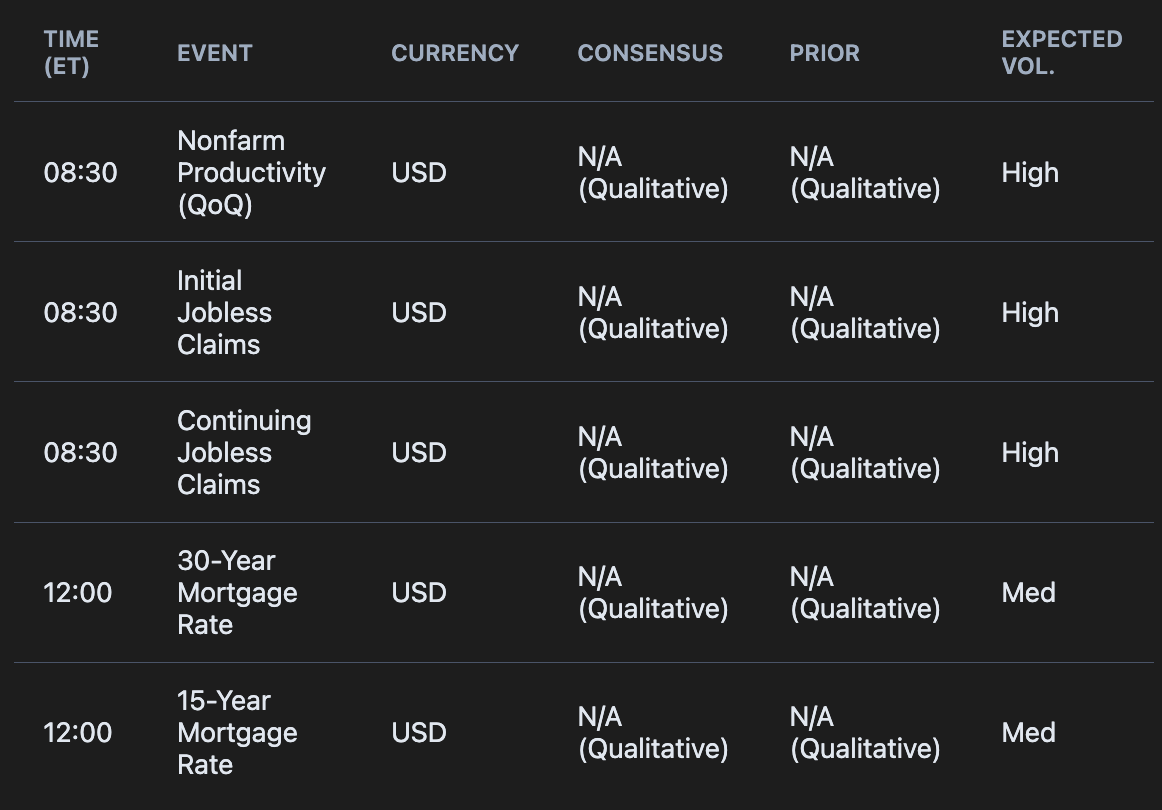Open the Nonfarm Productivity (QoQ) event

251,172
